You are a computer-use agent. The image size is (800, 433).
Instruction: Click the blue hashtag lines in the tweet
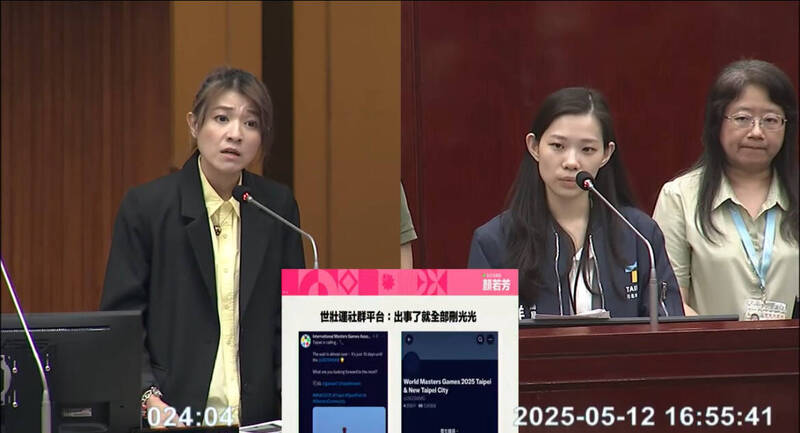tap(339, 398)
